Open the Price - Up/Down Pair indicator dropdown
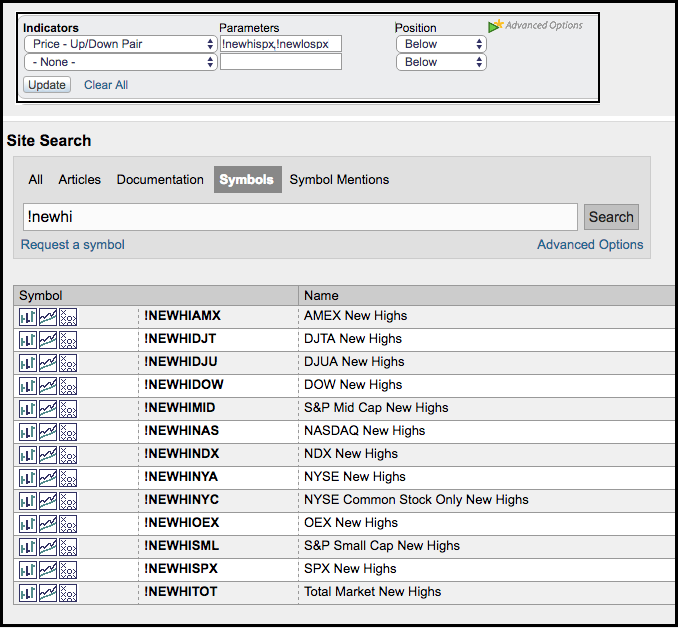Image resolution: width=678 pixels, height=628 pixels. pos(119,44)
